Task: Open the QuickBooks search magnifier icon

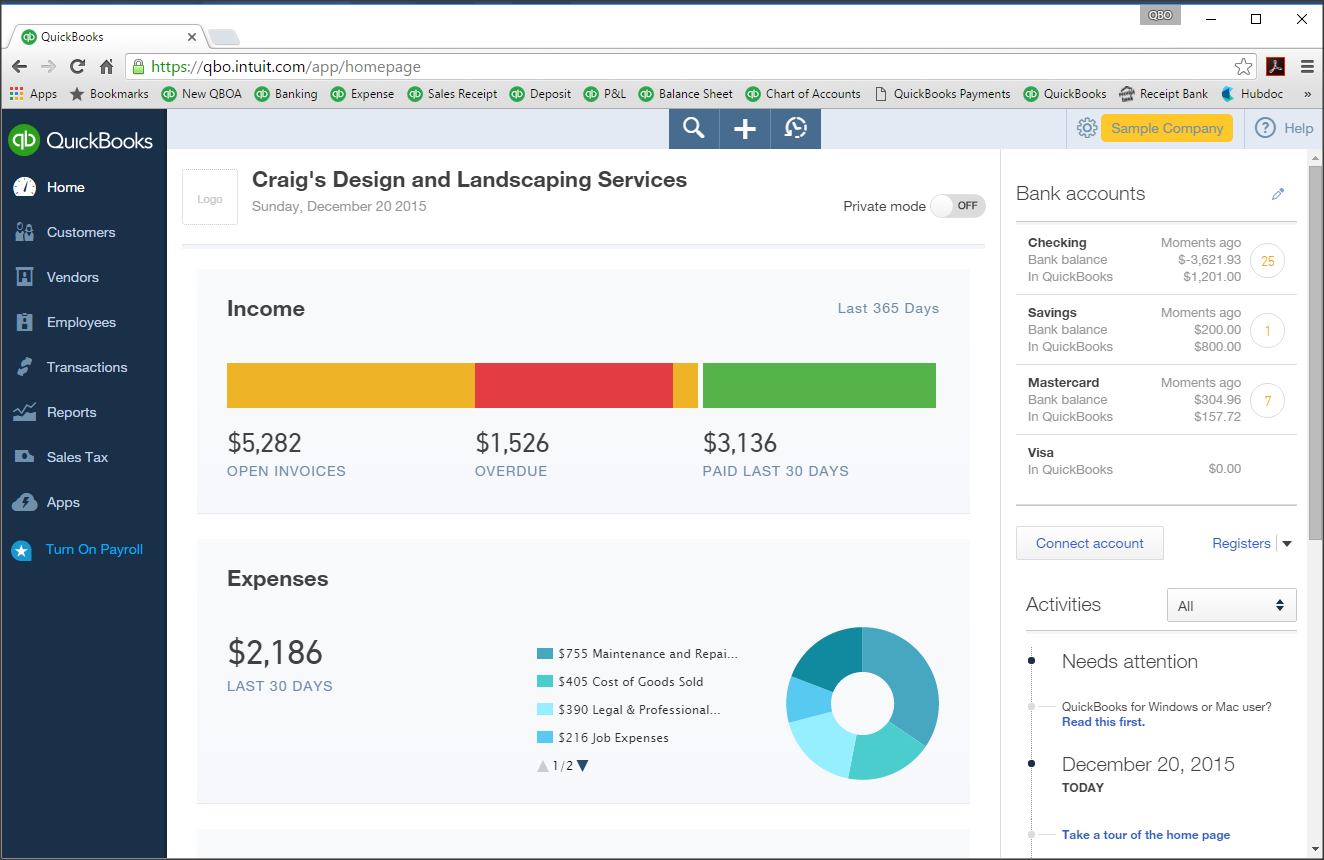Action: click(x=694, y=128)
